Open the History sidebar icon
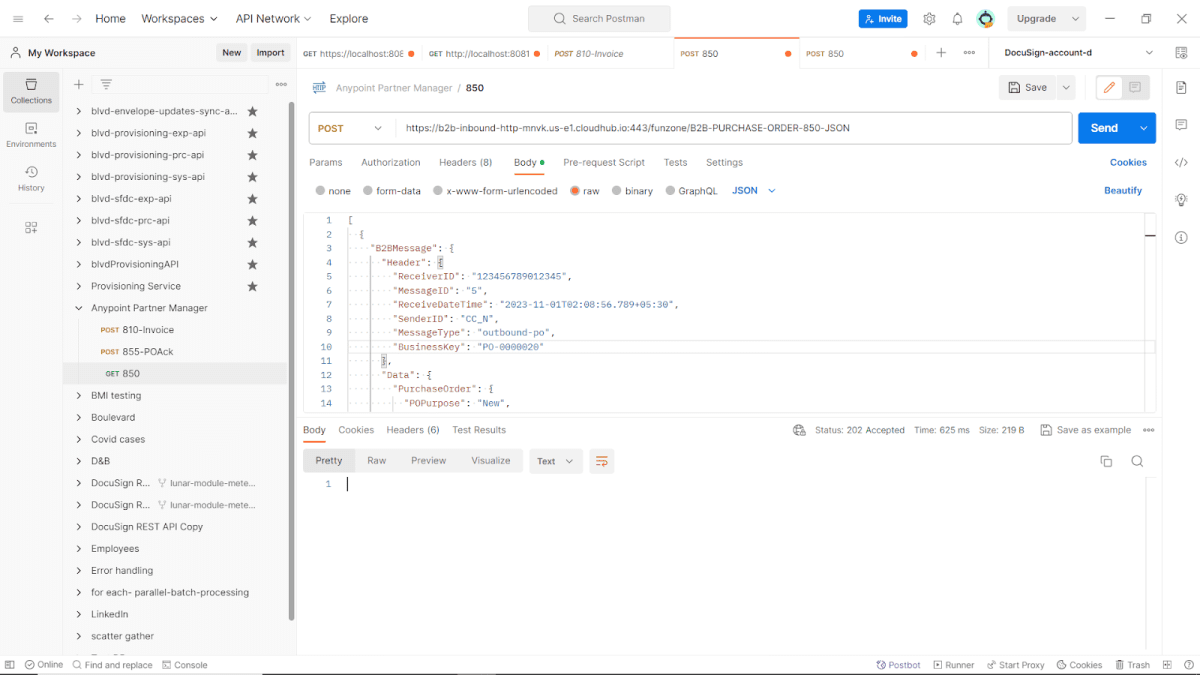The width and height of the screenshot is (1200, 675). 31,179
